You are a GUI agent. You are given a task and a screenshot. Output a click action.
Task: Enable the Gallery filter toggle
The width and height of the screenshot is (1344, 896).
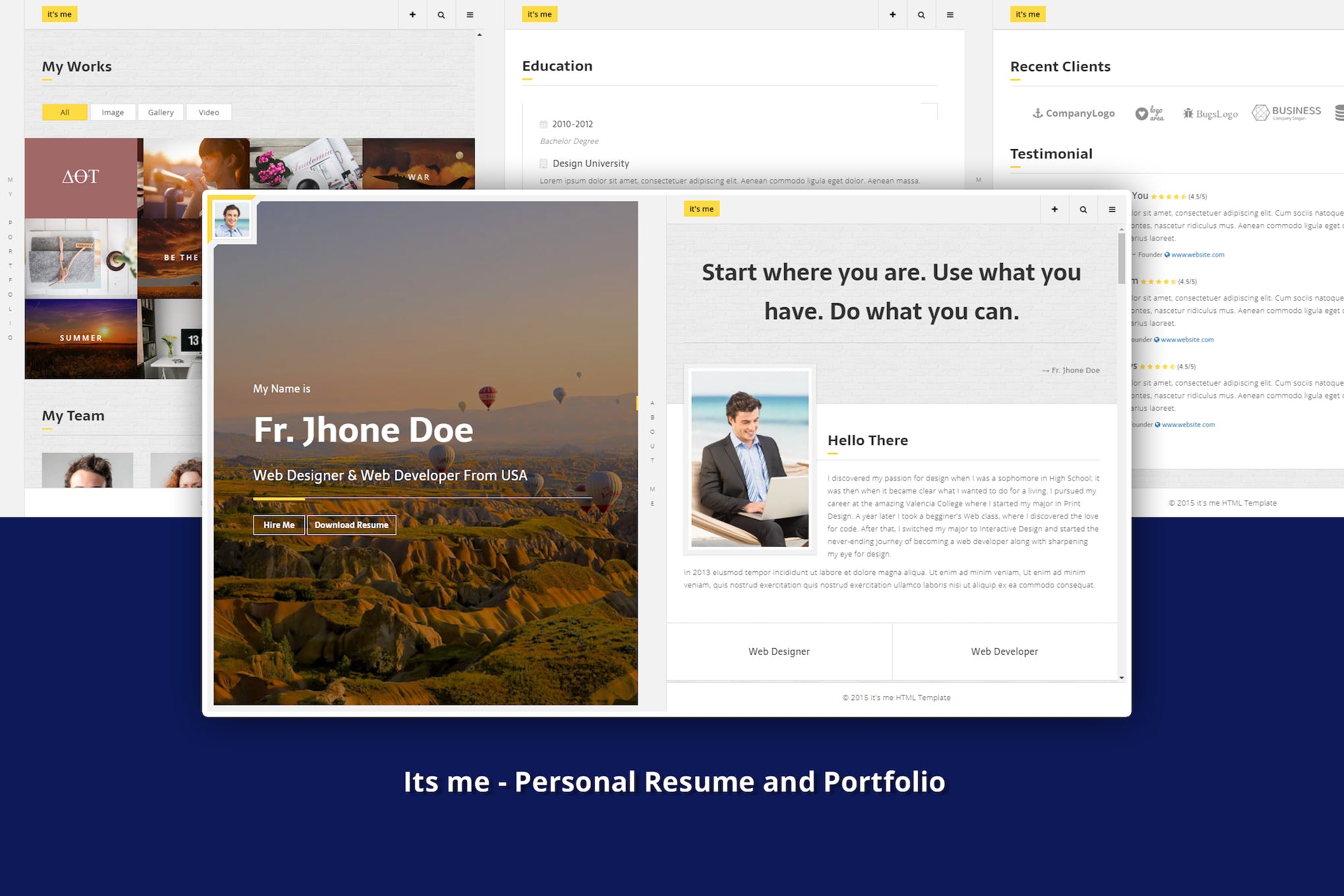[x=159, y=112]
